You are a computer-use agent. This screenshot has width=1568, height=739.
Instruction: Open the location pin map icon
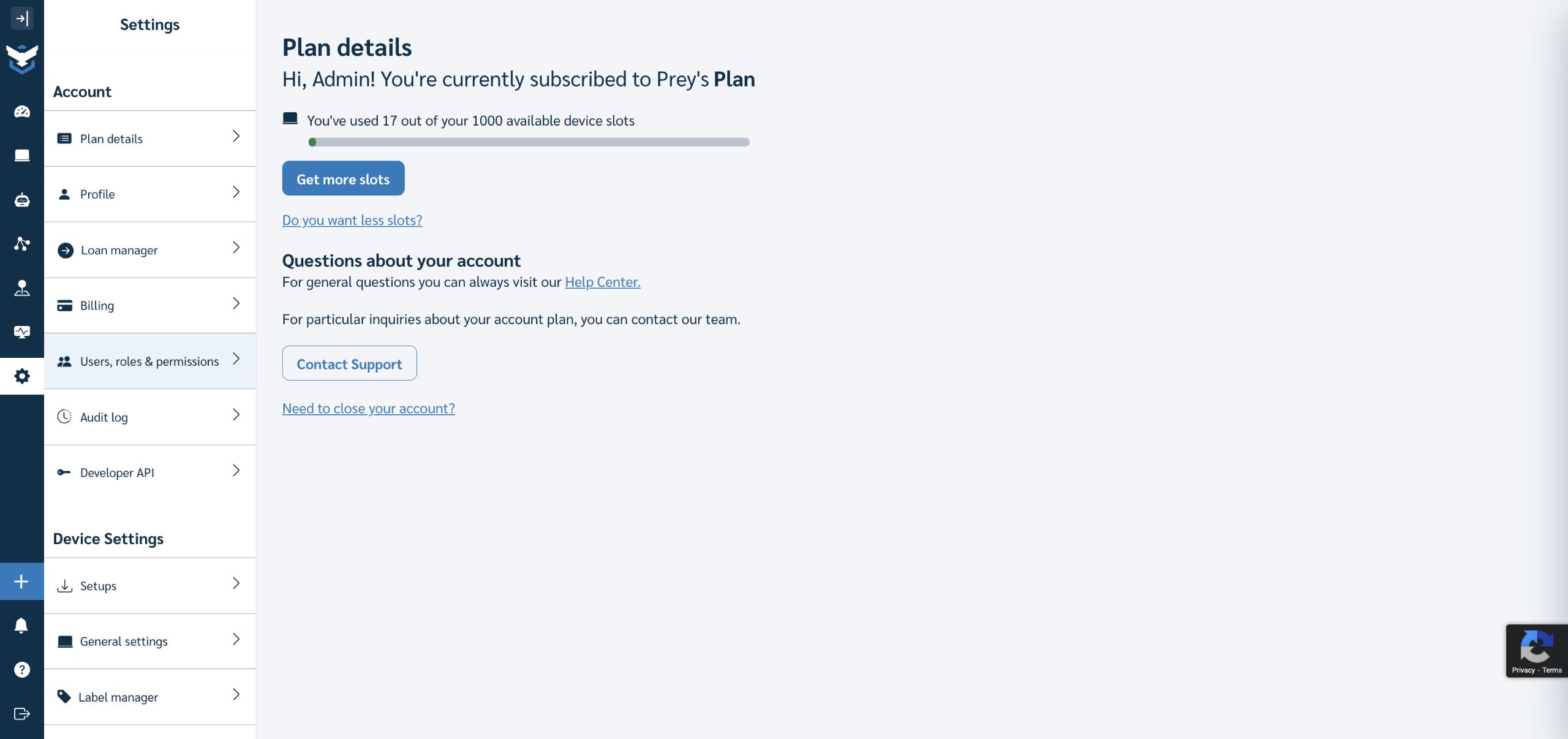tap(22, 288)
